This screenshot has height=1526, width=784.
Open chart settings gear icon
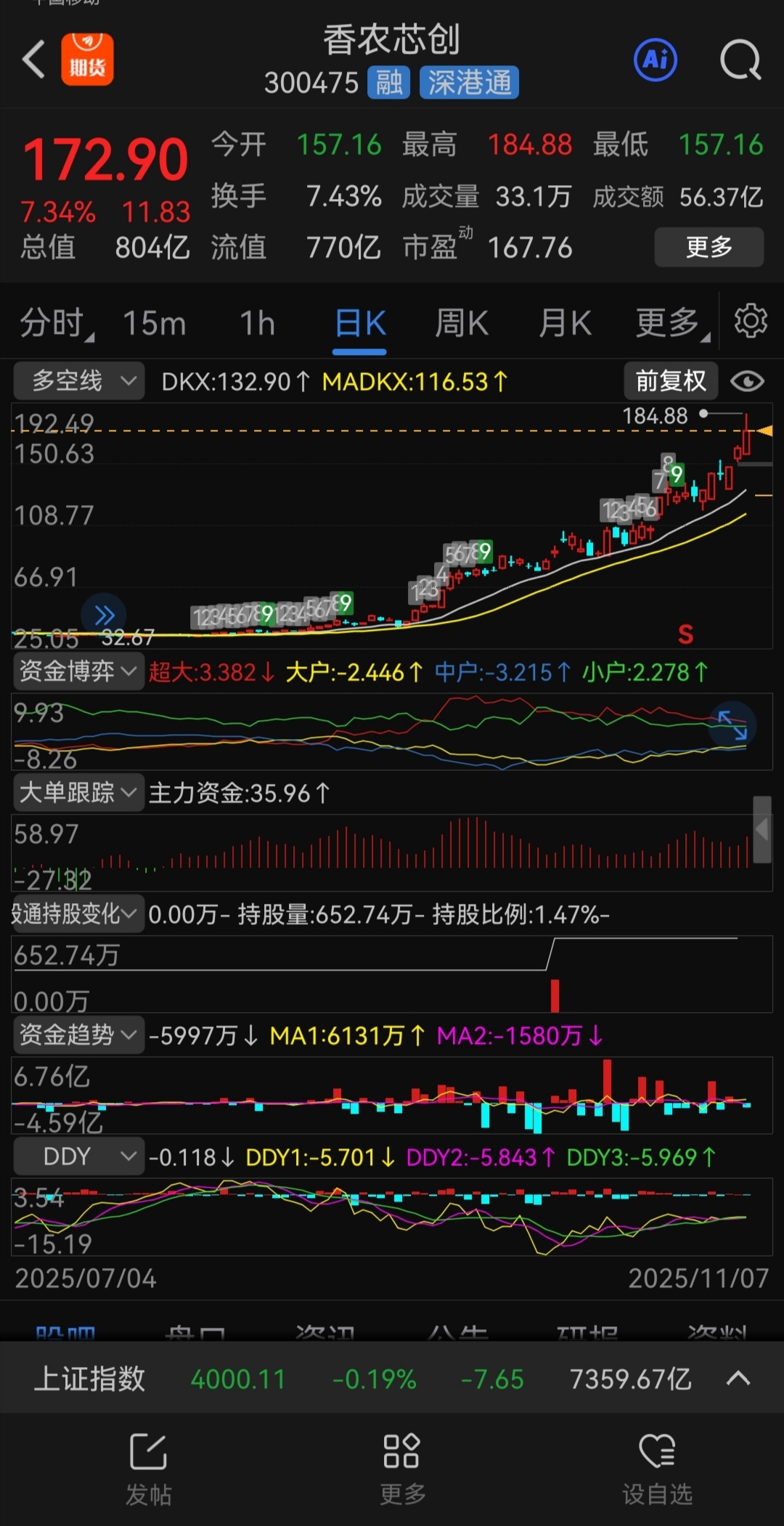pyautogui.click(x=751, y=320)
